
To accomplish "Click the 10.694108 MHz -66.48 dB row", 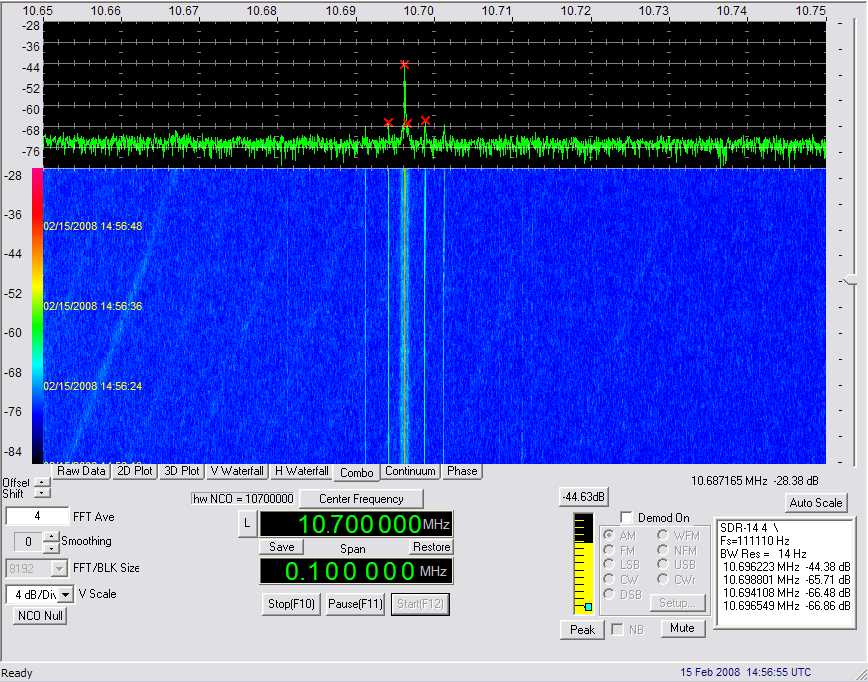I will click(x=787, y=592).
